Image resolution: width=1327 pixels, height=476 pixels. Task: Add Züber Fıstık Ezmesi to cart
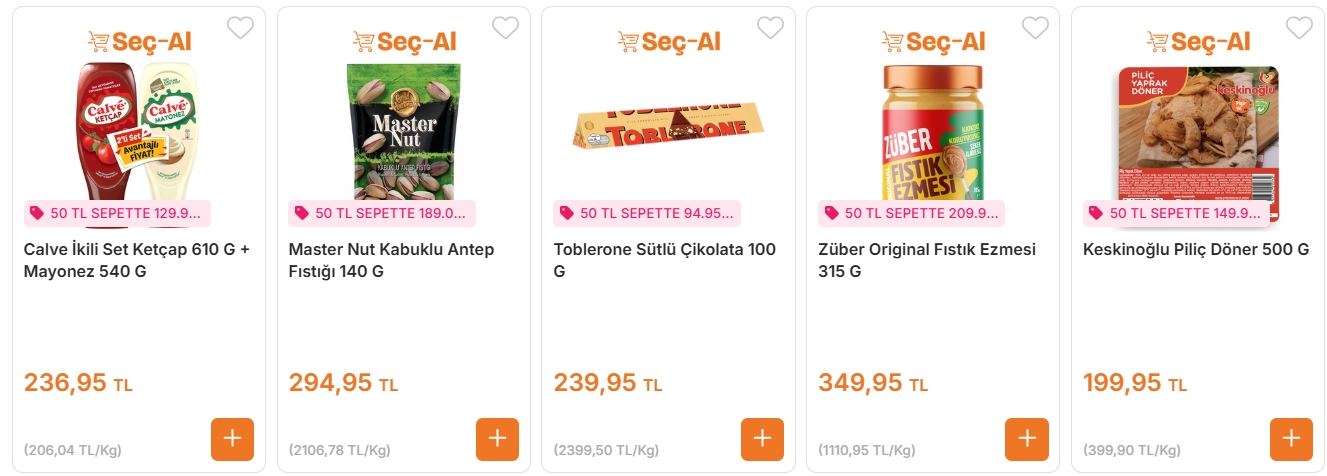click(1027, 439)
